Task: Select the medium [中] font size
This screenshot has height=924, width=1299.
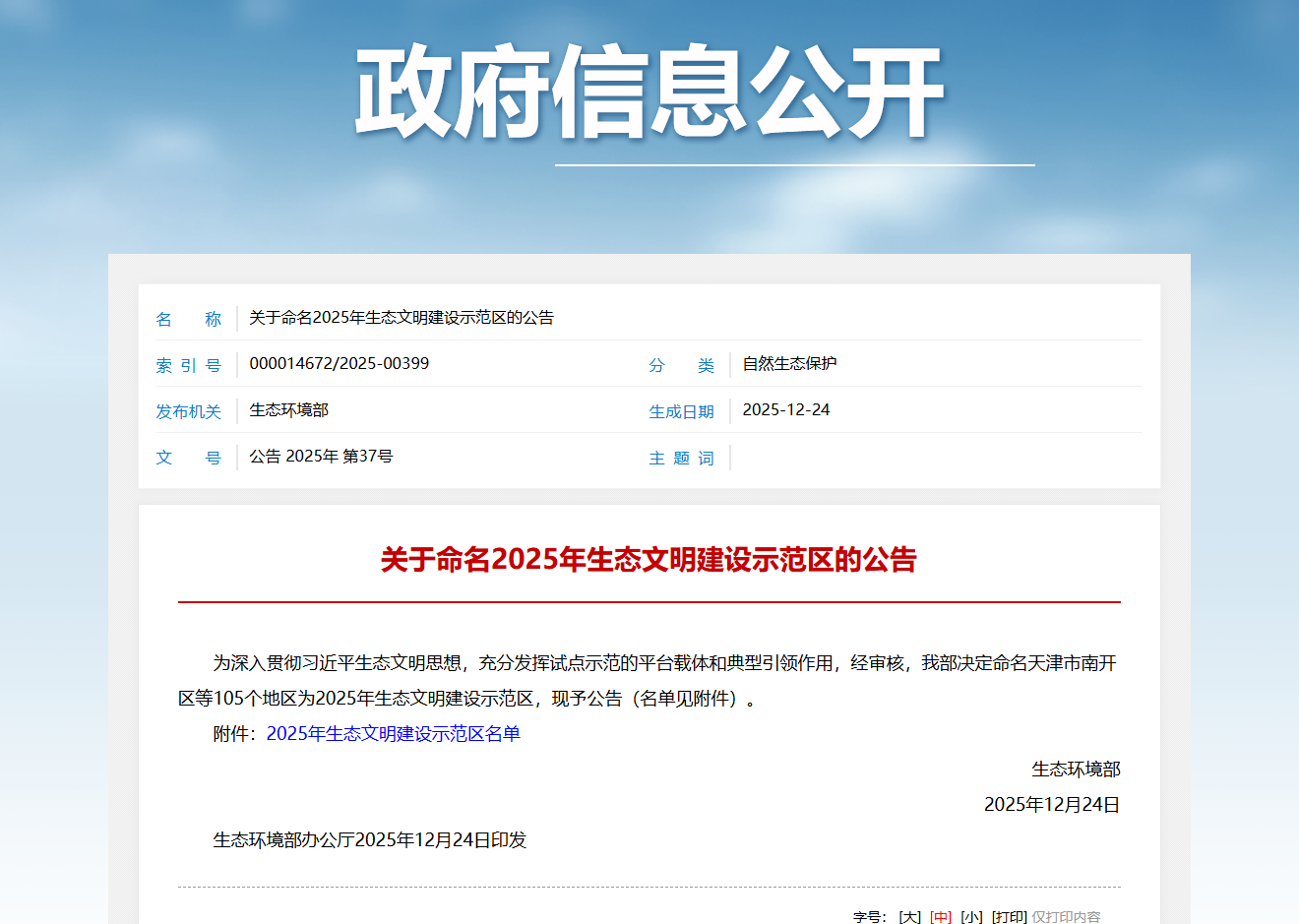Action: click(x=941, y=916)
